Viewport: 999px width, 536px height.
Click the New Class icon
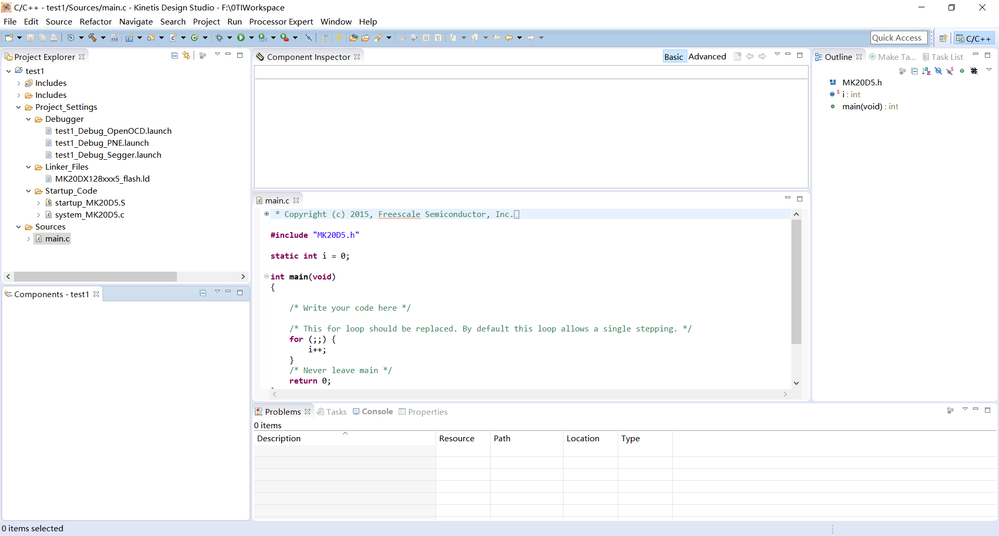[x=194, y=38]
